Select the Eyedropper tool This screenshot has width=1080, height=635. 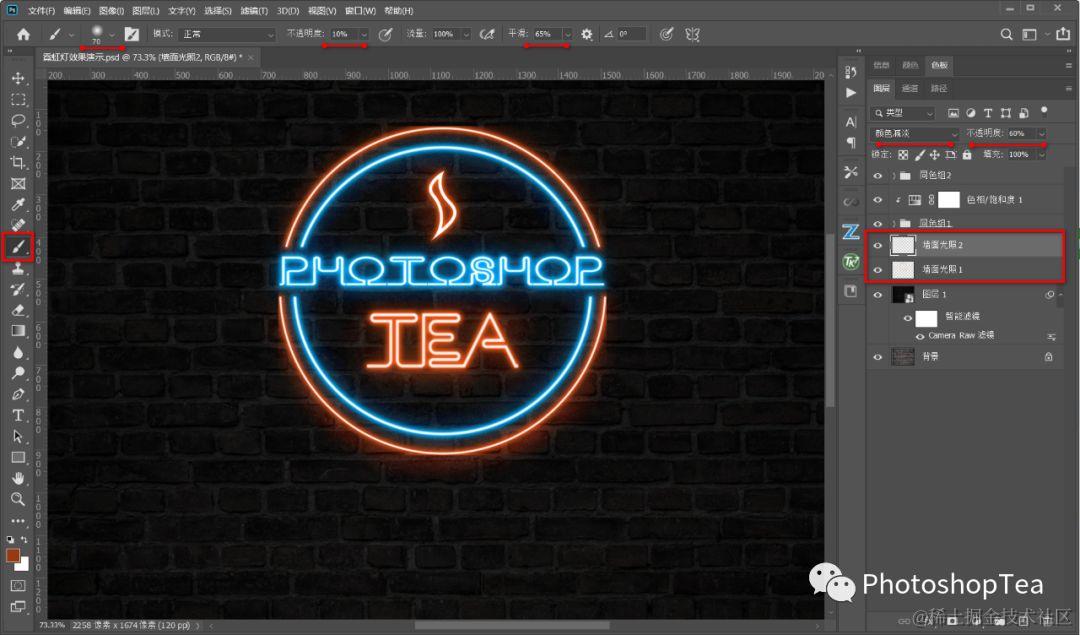pos(18,205)
